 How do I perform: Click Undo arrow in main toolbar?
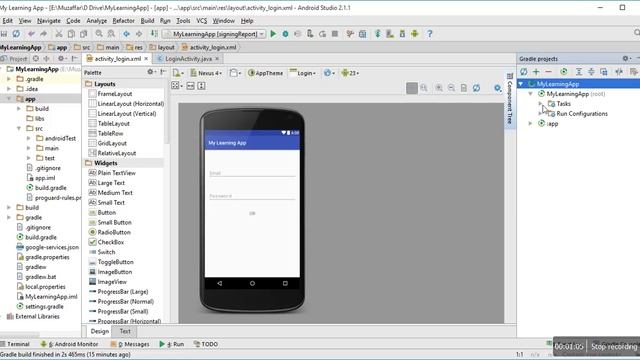point(31,34)
